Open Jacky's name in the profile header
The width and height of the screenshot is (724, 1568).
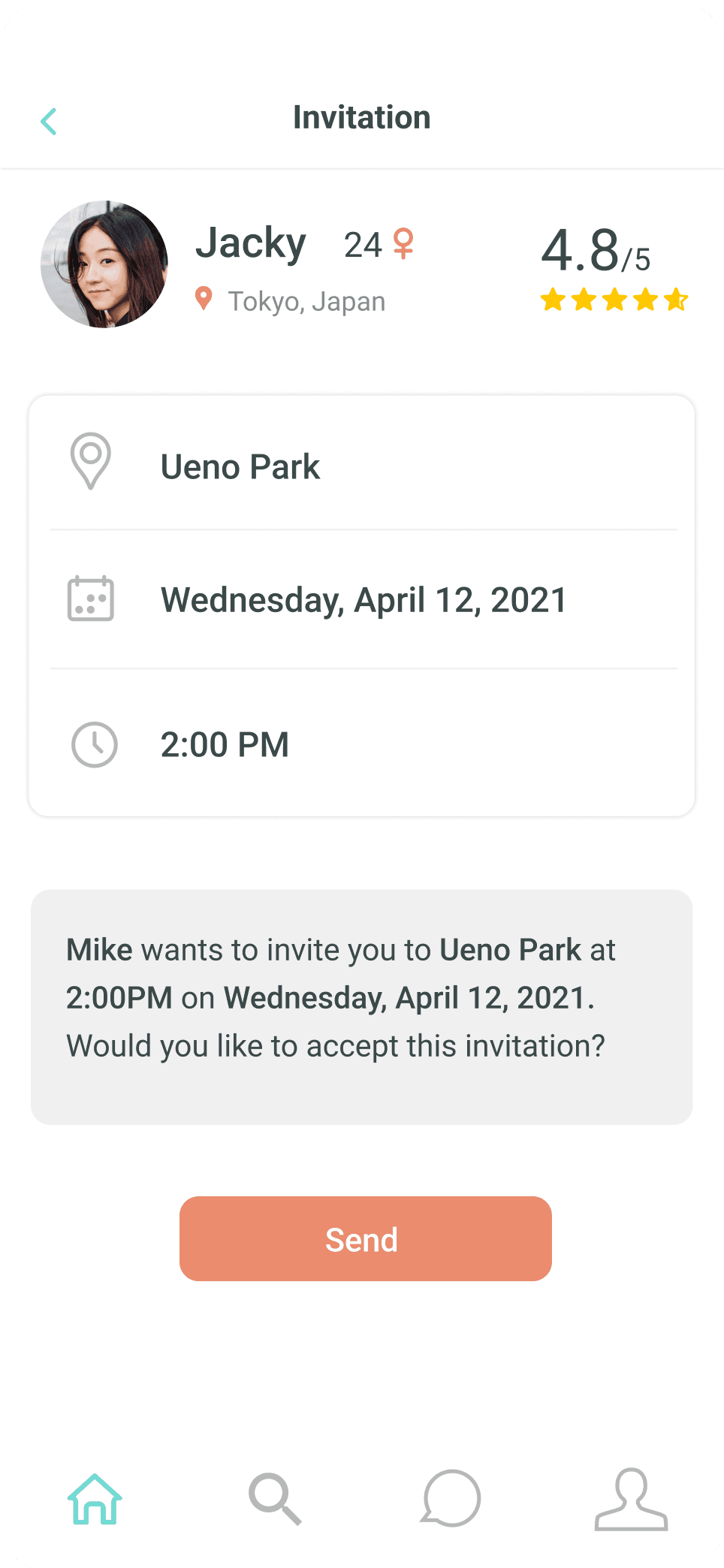click(x=251, y=243)
